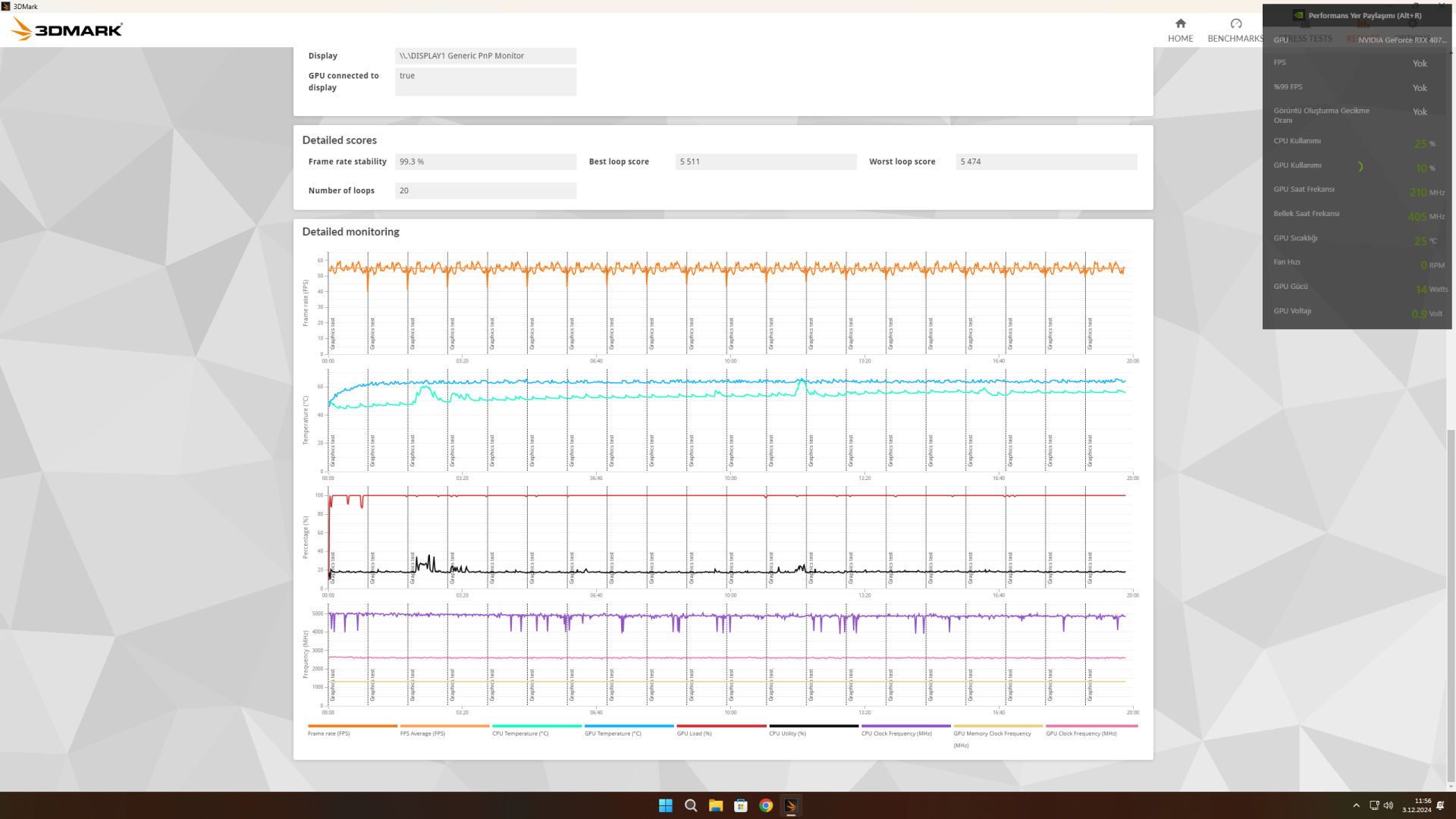
Task: Click the 3DMark logo
Action: (x=67, y=30)
